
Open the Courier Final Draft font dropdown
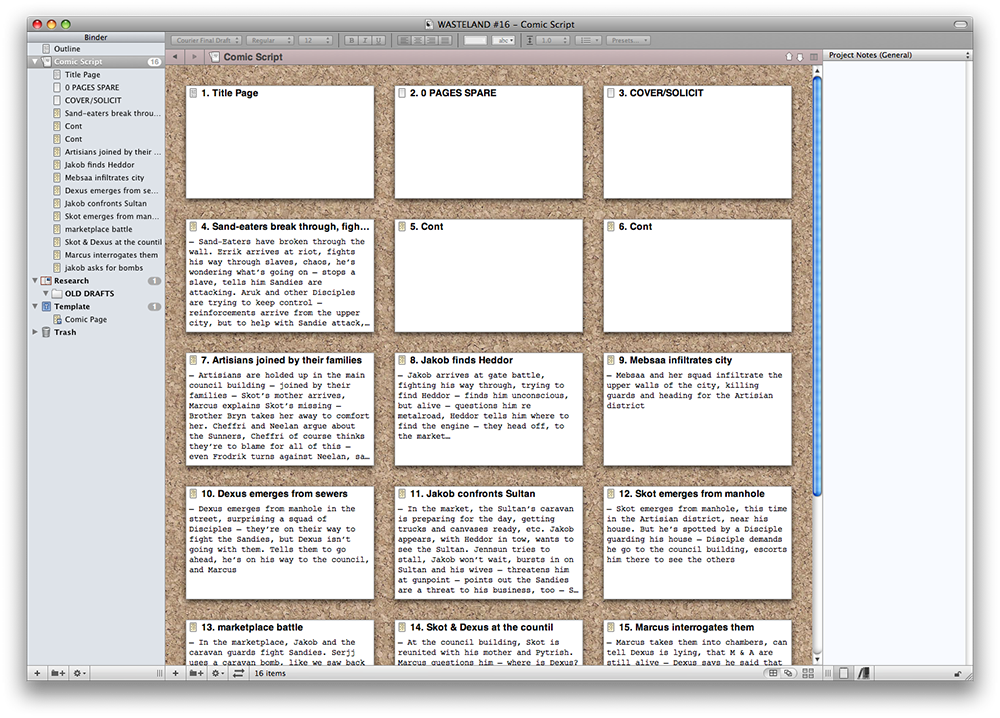(206, 40)
